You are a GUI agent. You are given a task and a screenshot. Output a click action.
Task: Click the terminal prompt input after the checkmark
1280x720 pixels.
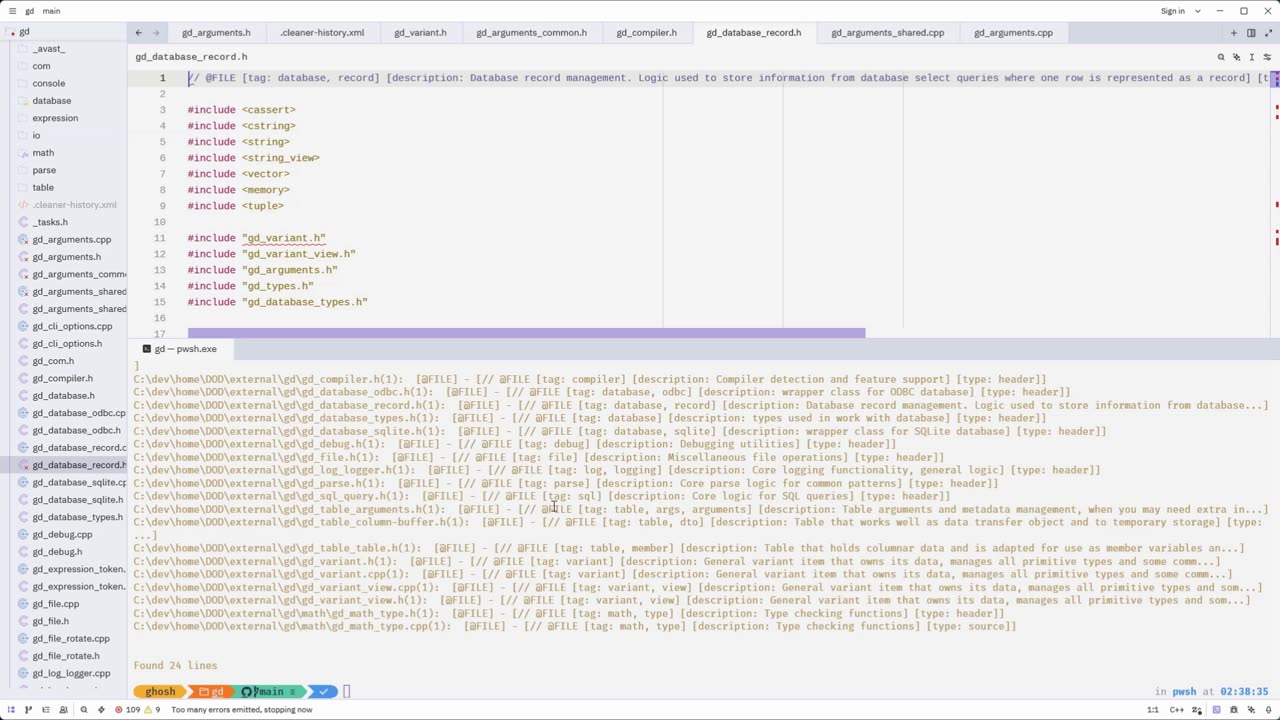pyautogui.click(x=347, y=691)
